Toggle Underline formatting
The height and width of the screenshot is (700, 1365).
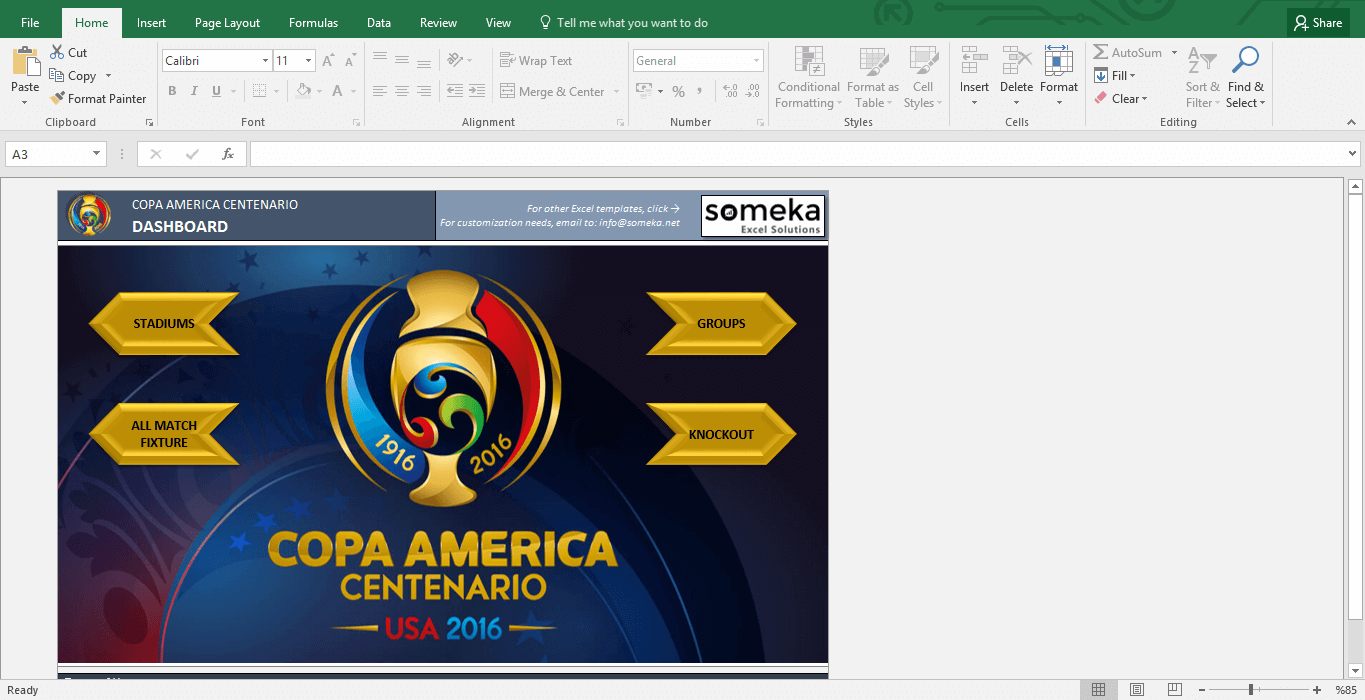tap(217, 91)
